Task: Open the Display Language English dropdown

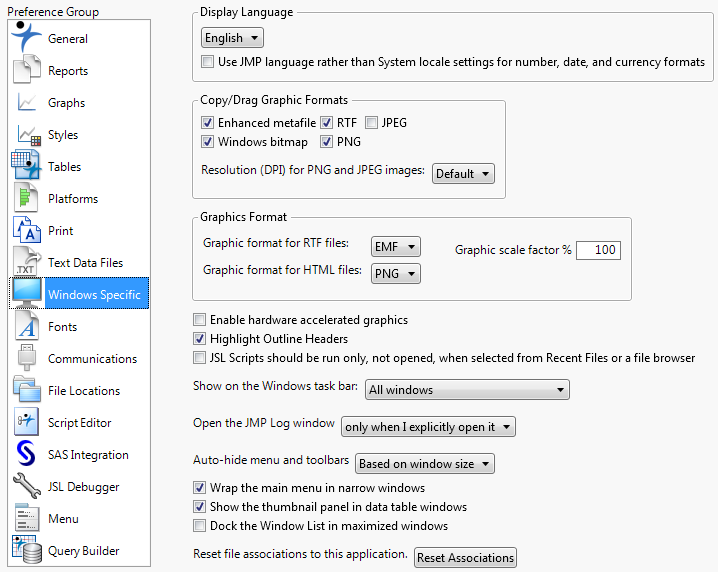Action: 232,38
